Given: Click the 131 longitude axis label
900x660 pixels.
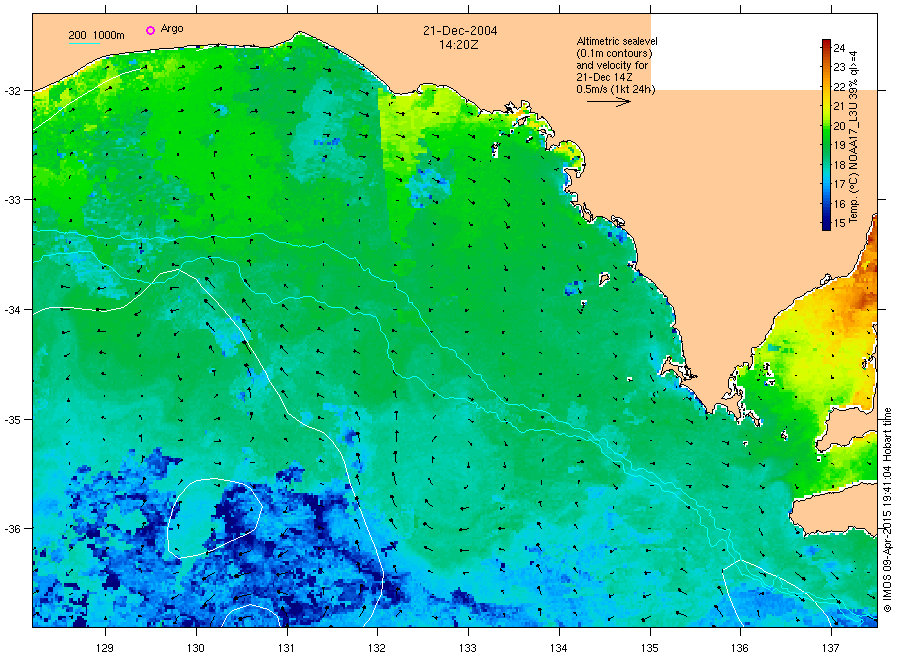Looking at the screenshot, I should (286, 648).
